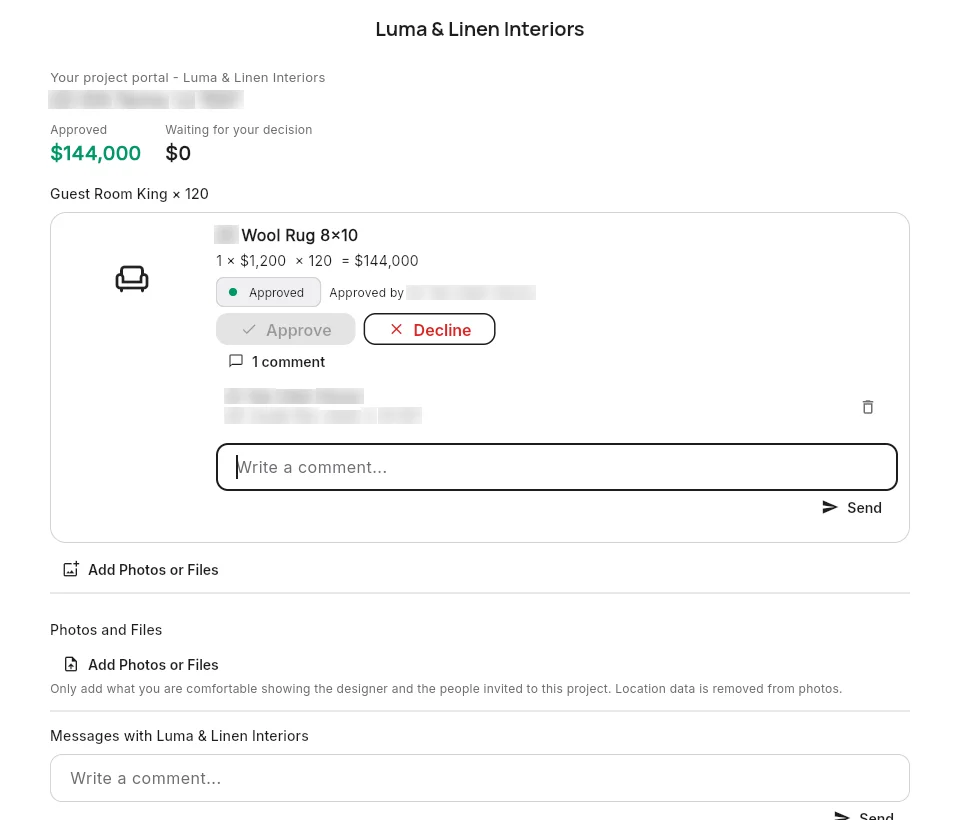Click the add-image icon below the rug card

click(71, 570)
